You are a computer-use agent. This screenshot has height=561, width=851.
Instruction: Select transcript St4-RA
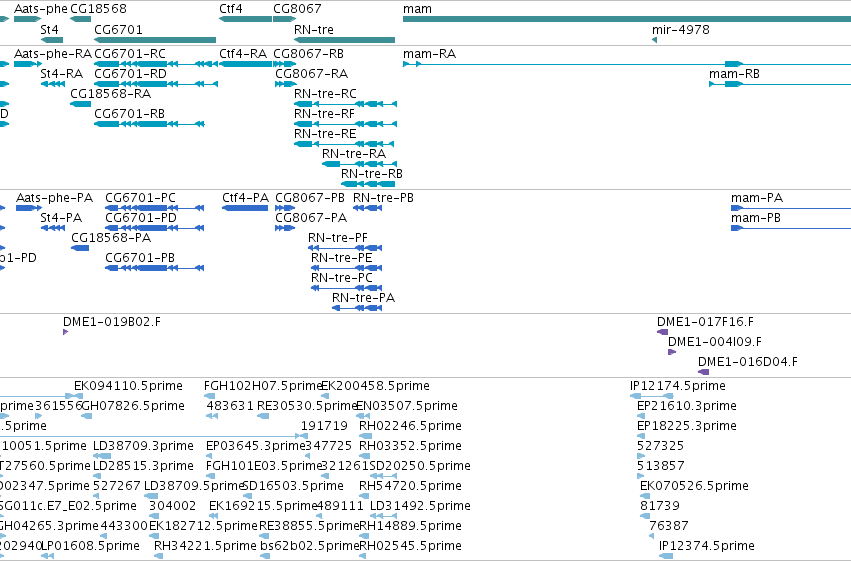pos(53,84)
